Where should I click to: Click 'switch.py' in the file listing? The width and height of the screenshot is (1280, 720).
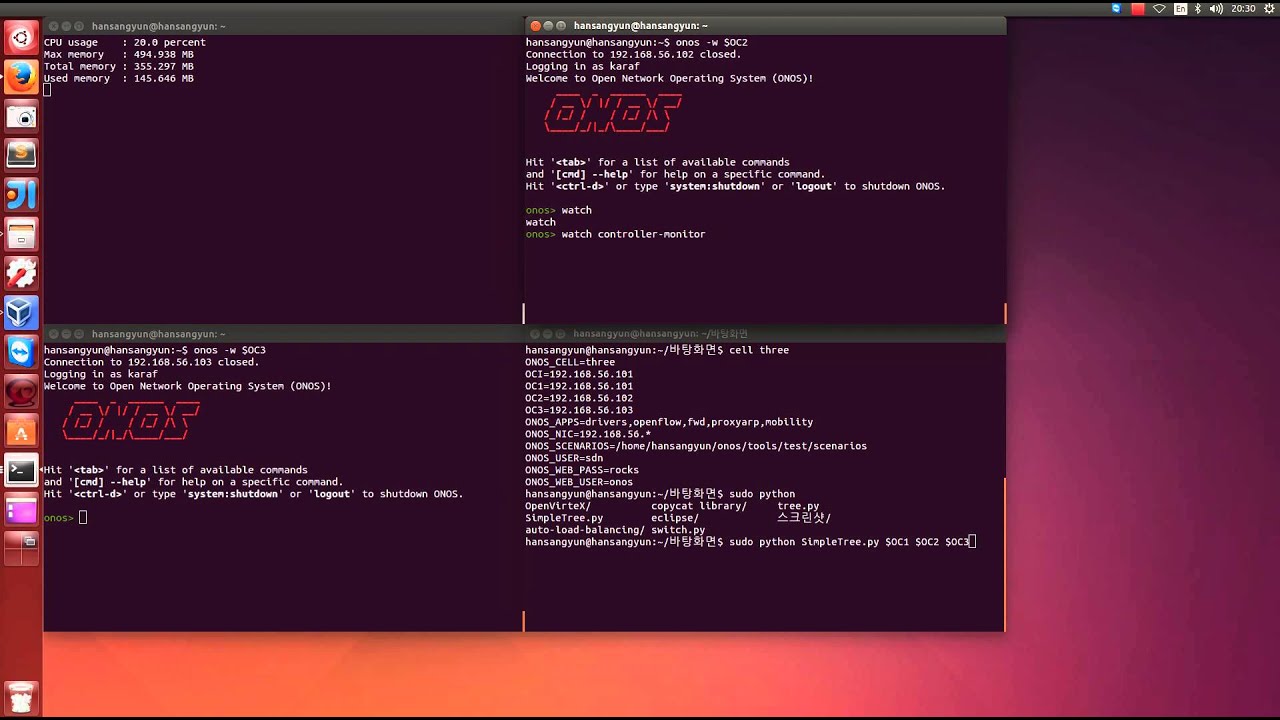coord(678,530)
